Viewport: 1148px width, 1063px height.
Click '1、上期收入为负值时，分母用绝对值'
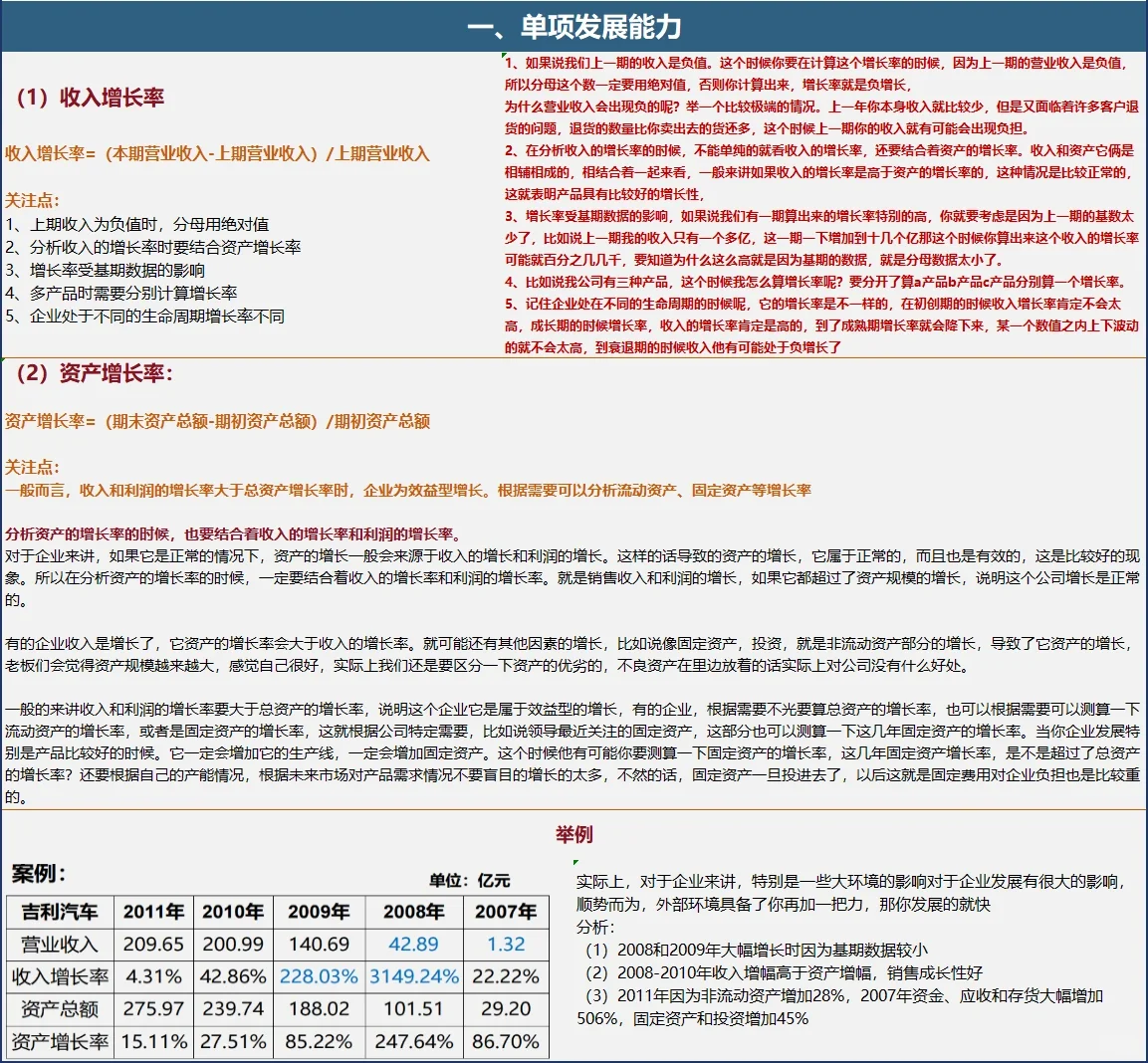click(137, 224)
